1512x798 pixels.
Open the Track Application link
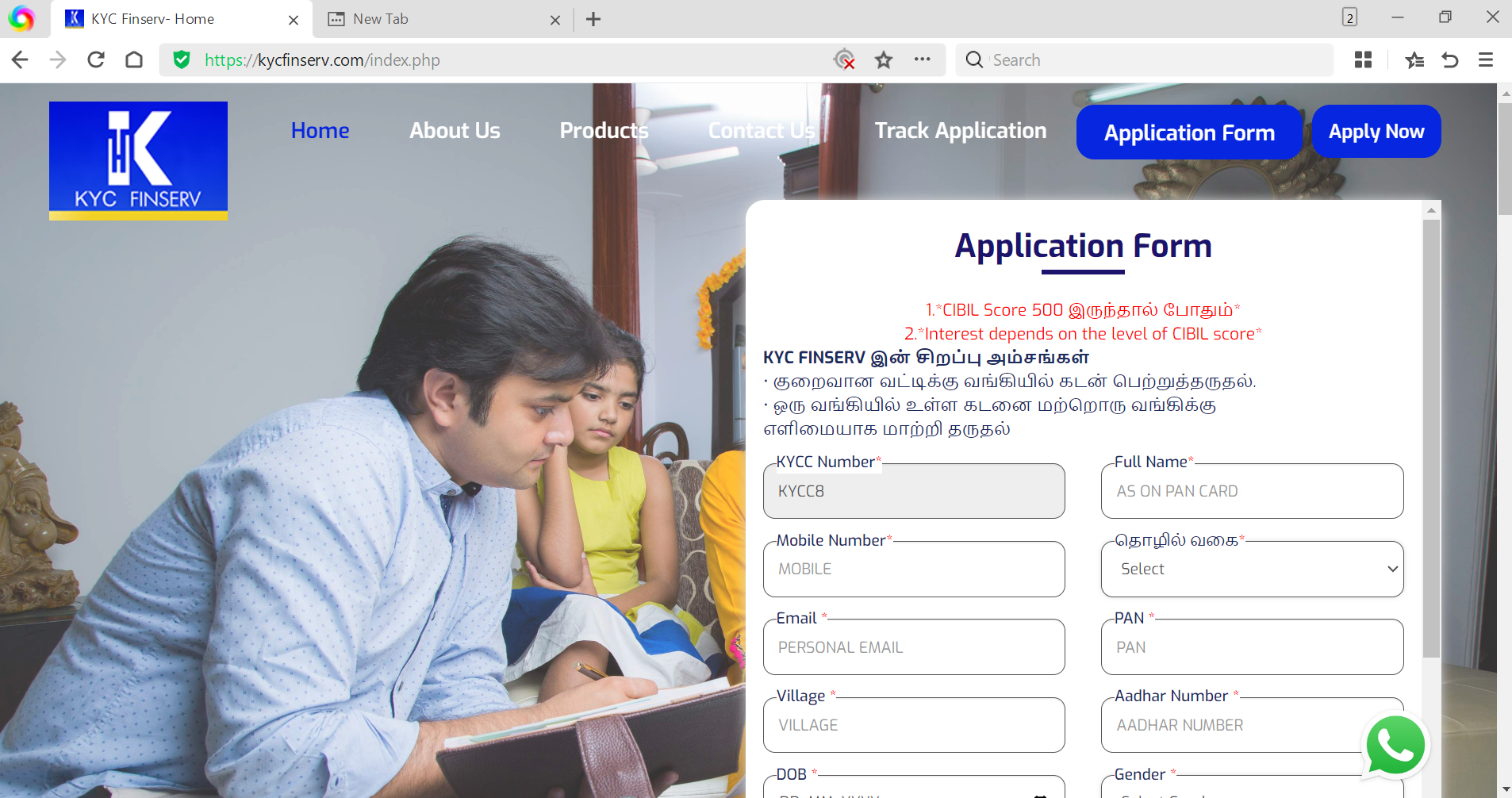click(x=960, y=131)
